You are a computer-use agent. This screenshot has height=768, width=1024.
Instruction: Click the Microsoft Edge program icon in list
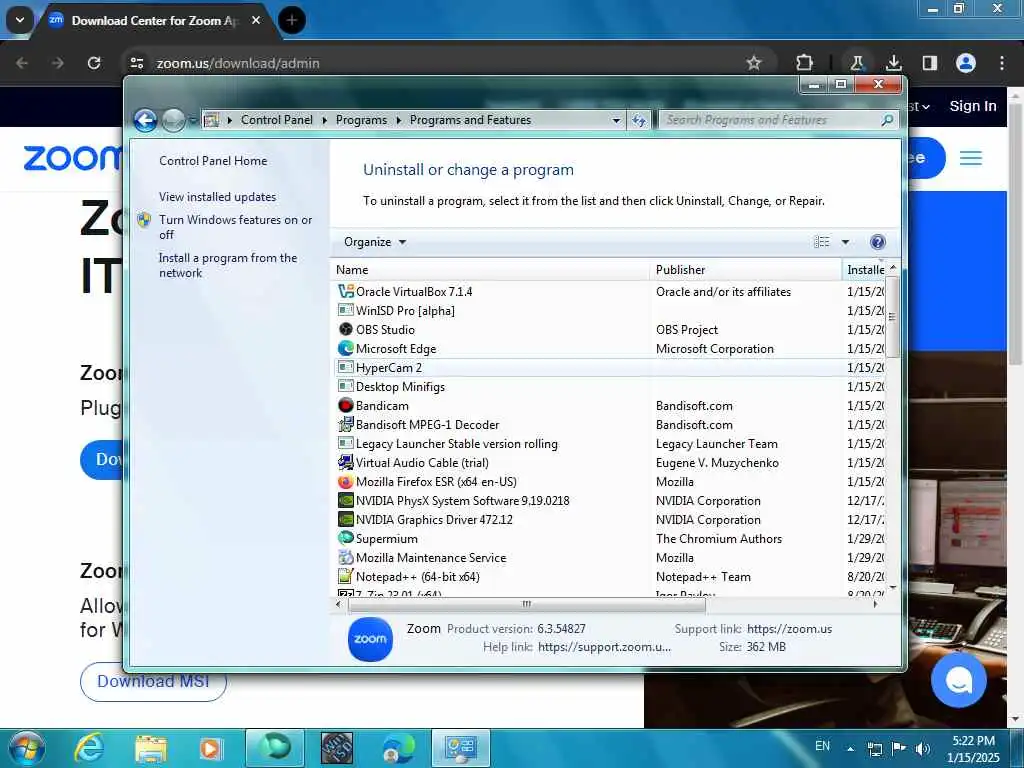(345, 348)
